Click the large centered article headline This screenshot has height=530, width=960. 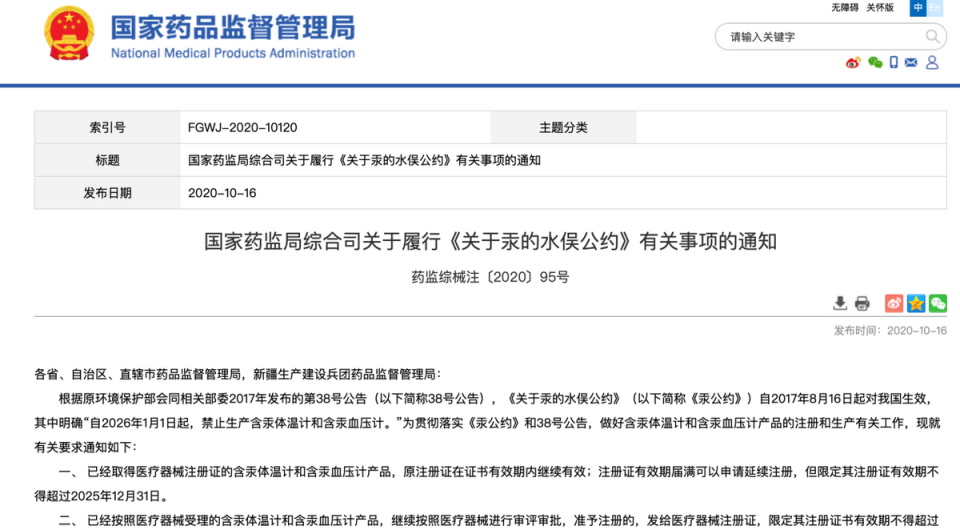pyautogui.click(x=490, y=241)
